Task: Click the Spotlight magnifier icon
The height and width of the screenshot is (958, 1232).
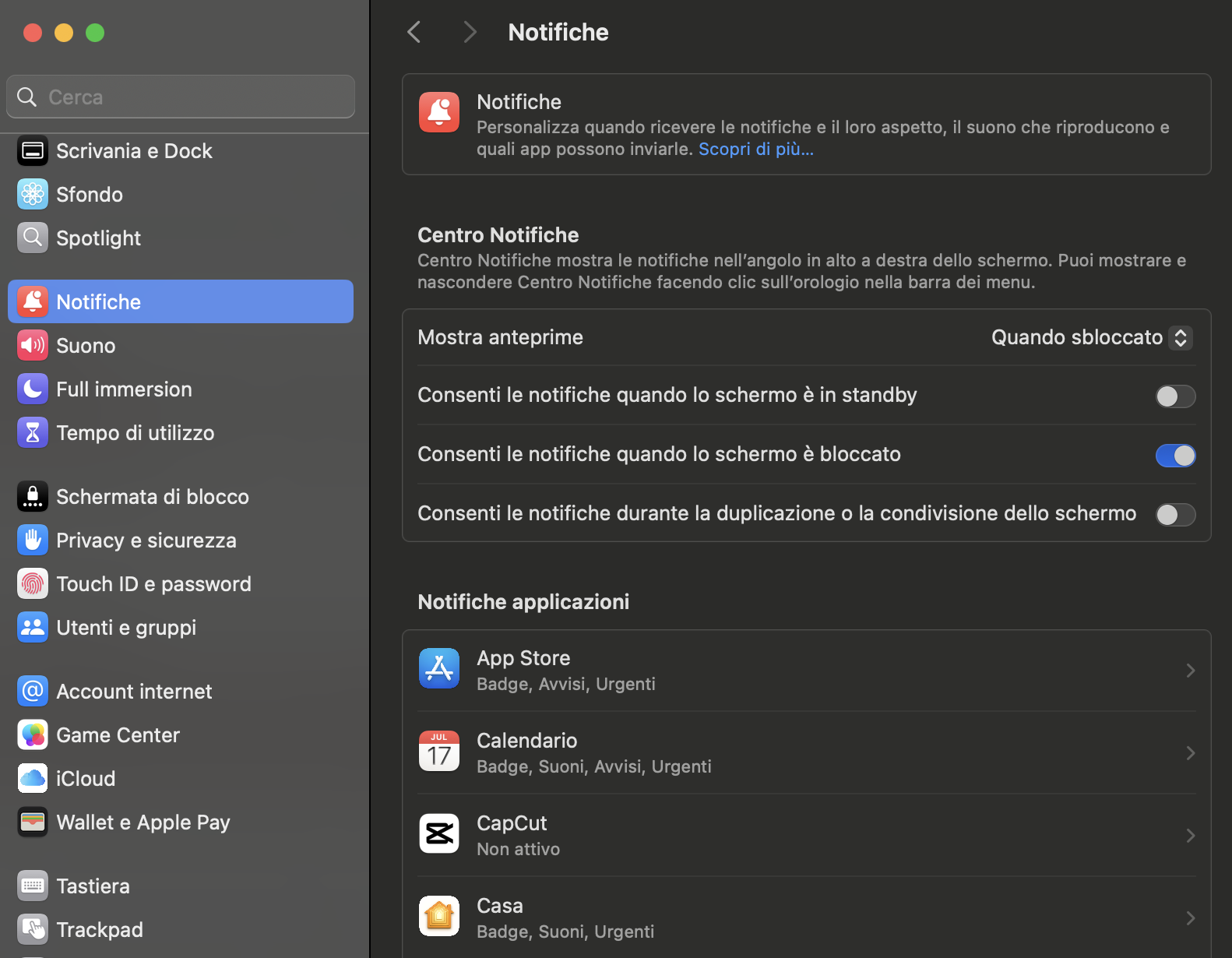Action: click(33, 238)
